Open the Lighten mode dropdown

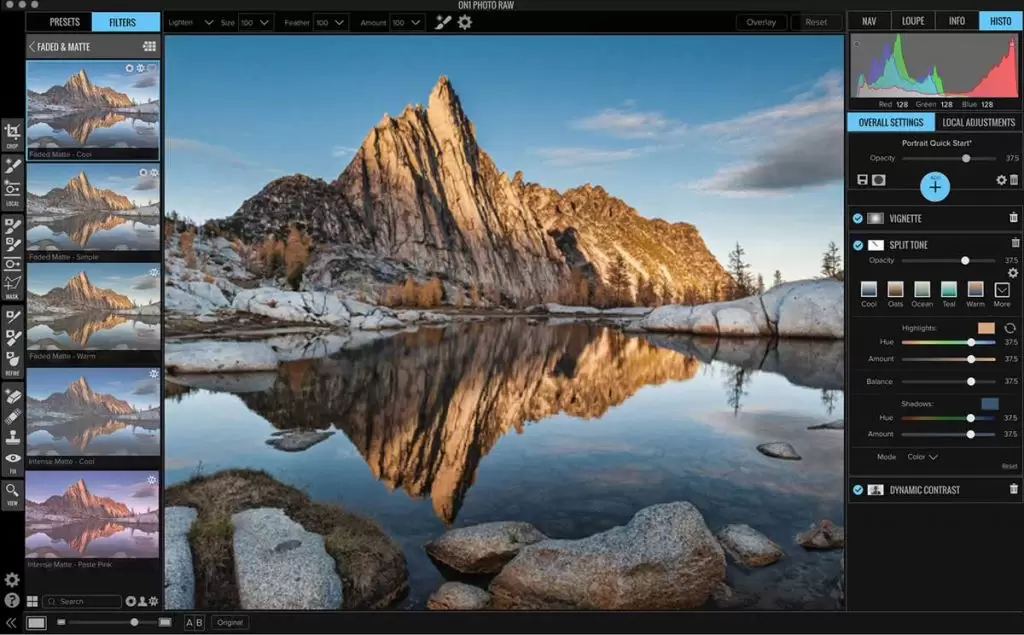[191, 22]
